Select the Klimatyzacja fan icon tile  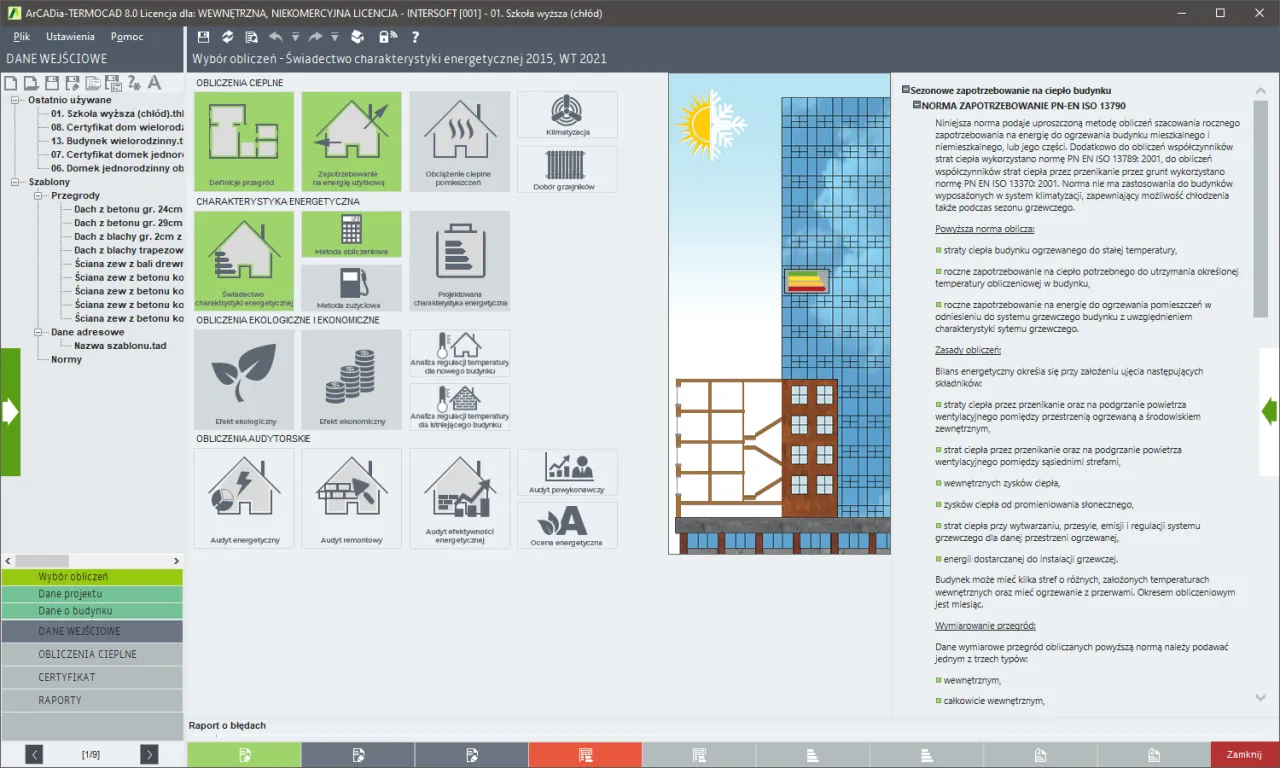click(x=567, y=114)
